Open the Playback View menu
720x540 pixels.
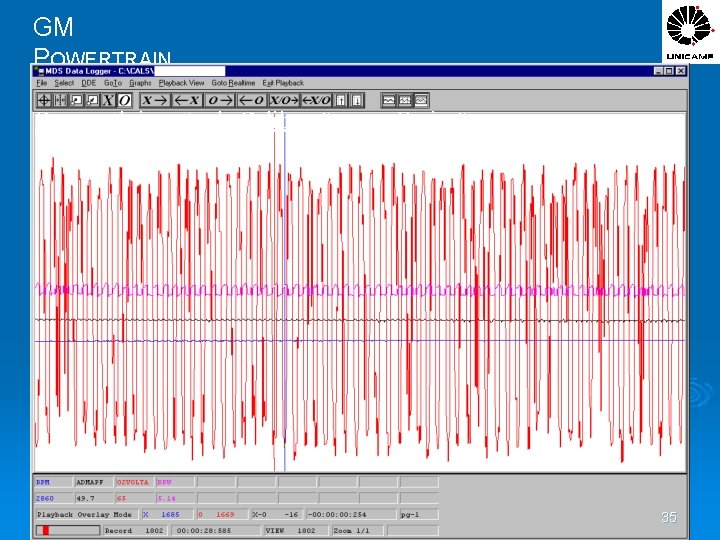click(x=181, y=83)
